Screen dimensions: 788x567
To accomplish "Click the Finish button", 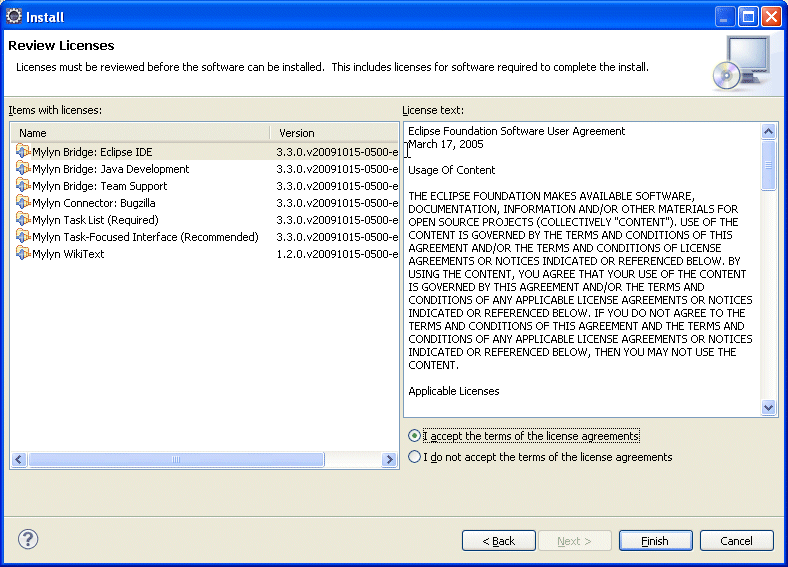I will tap(655, 541).
